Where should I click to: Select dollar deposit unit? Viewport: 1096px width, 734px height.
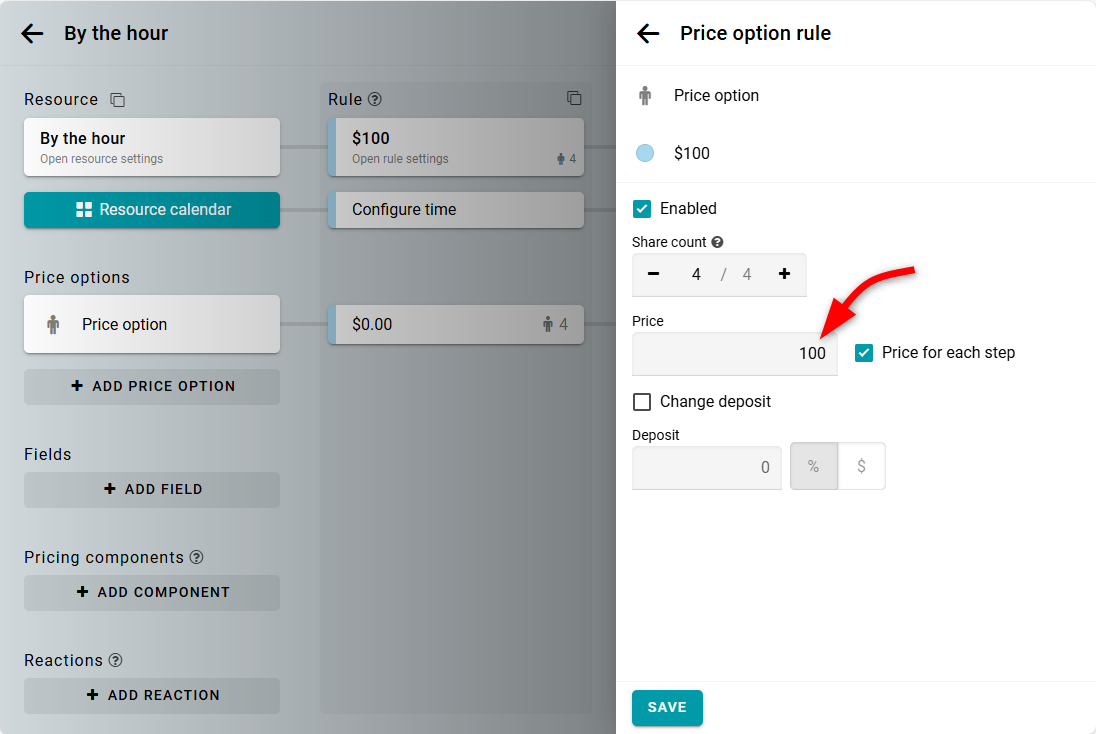pyautogui.click(x=861, y=467)
